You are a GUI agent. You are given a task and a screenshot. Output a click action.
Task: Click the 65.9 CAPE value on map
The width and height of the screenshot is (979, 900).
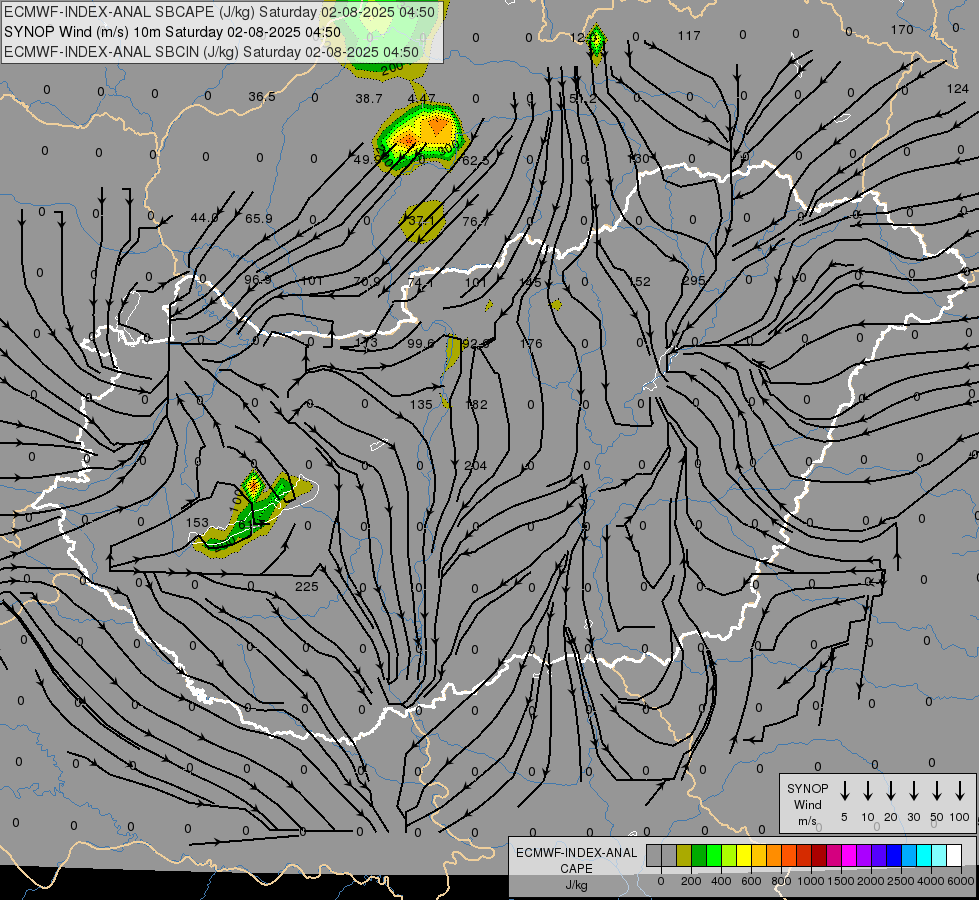258,219
